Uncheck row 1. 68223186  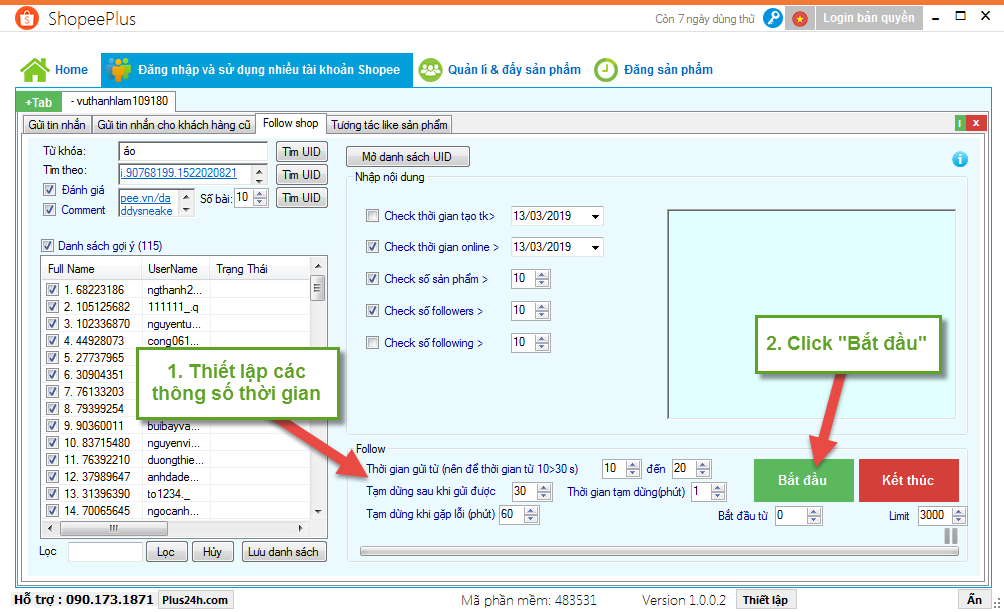(53, 289)
